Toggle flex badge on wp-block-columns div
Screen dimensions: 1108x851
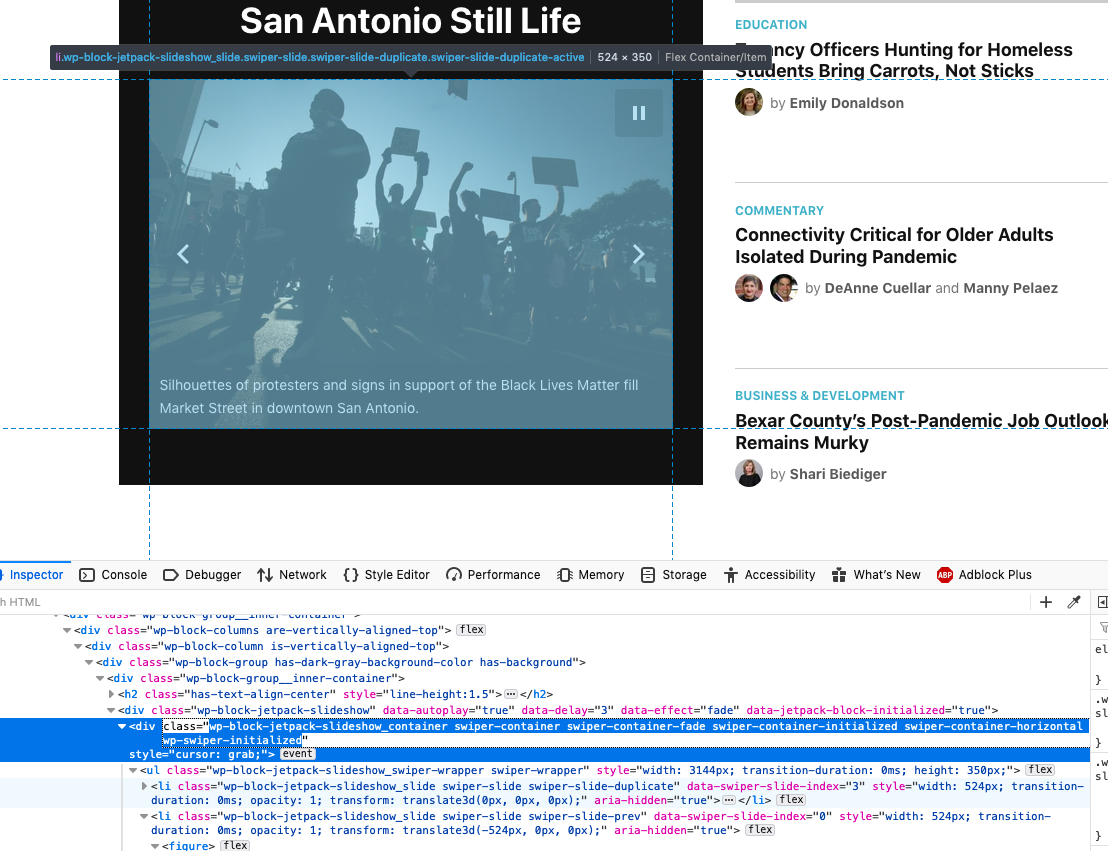pyautogui.click(x=471, y=630)
